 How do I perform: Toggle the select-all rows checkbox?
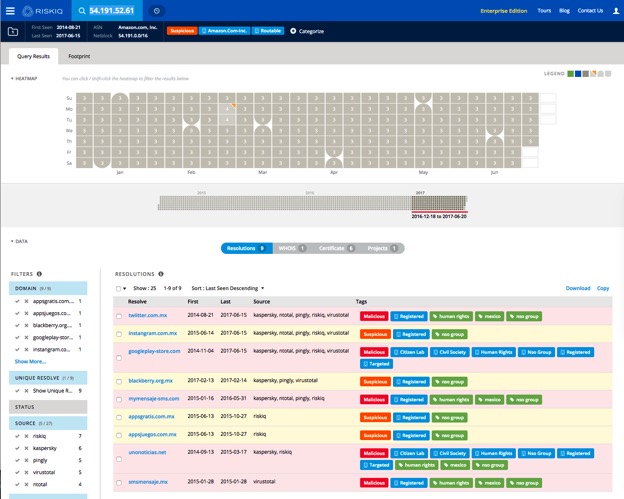pos(118,288)
